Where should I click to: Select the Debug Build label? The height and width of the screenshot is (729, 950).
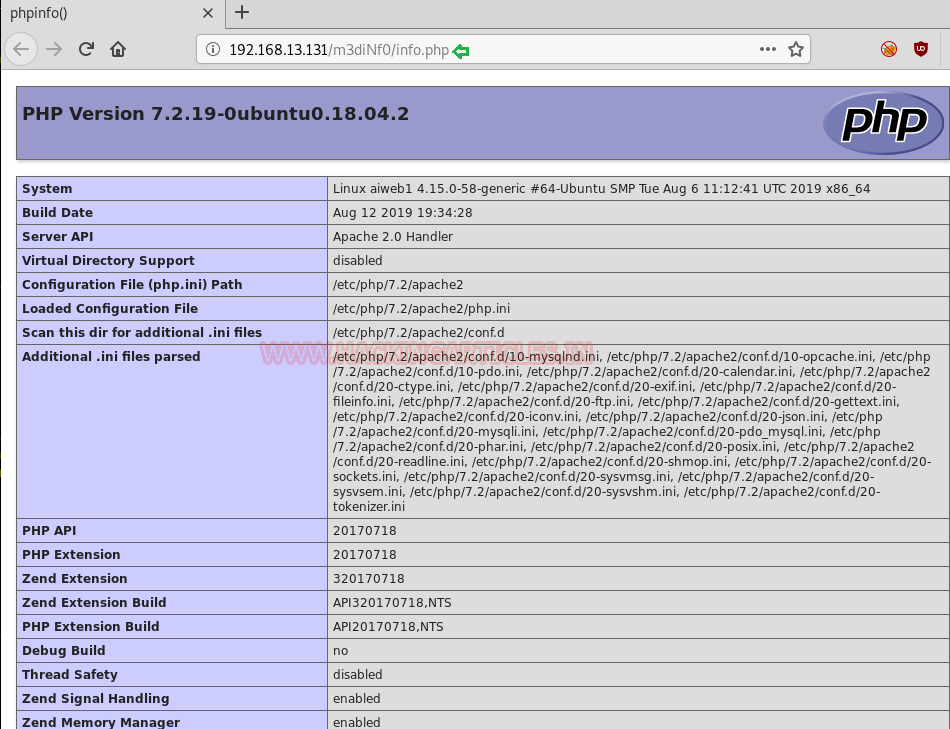pyautogui.click(x=64, y=650)
